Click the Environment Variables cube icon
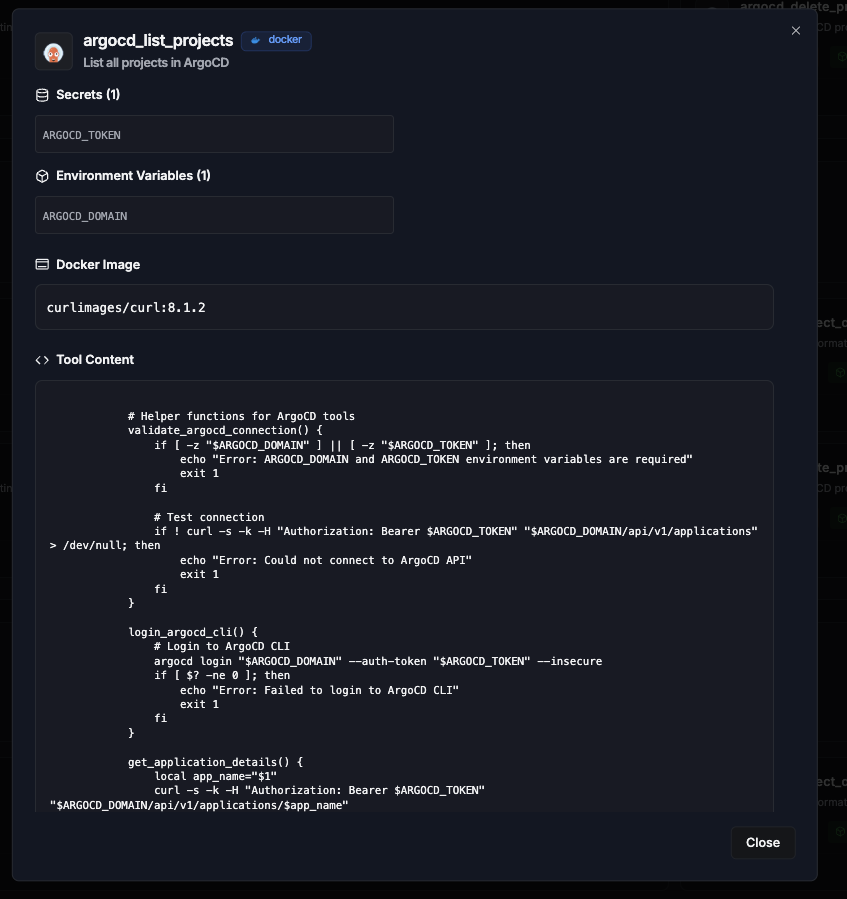This screenshot has width=847, height=899. (42, 176)
